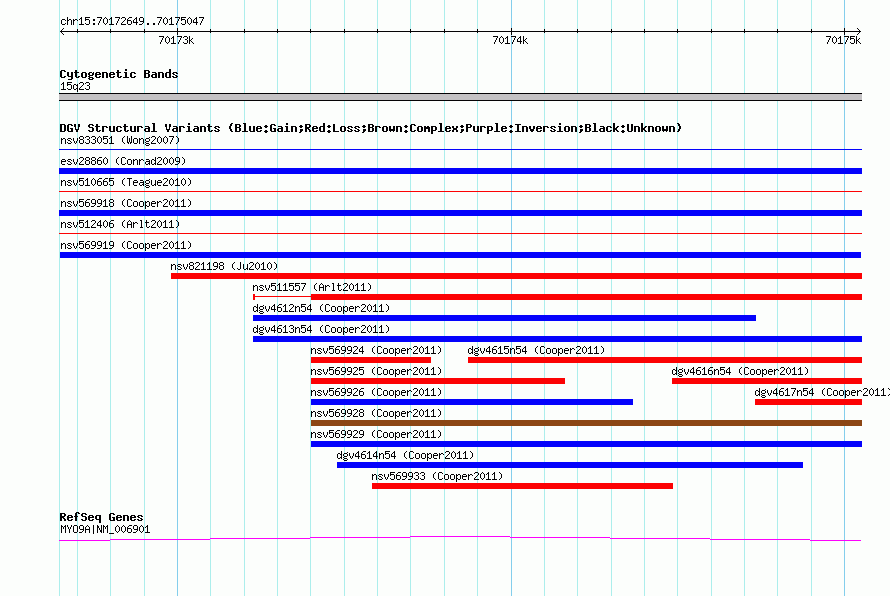Select the esv28860 (Conrad2009) blue gain bar
The width and height of the screenshot is (890, 596).
point(460,171)
